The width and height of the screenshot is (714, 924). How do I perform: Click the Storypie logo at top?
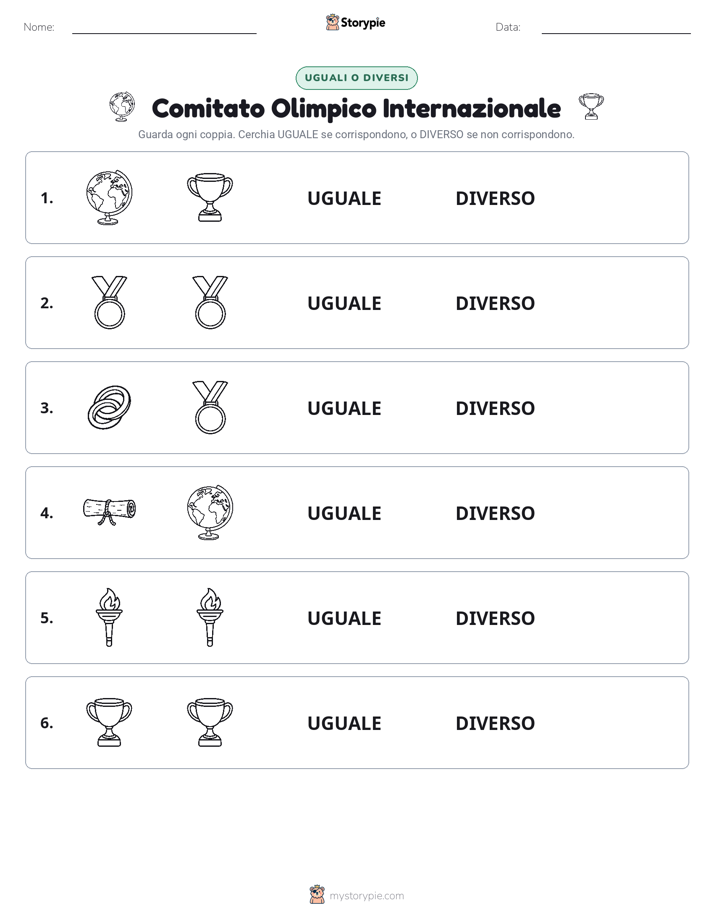tap(356, 22)
